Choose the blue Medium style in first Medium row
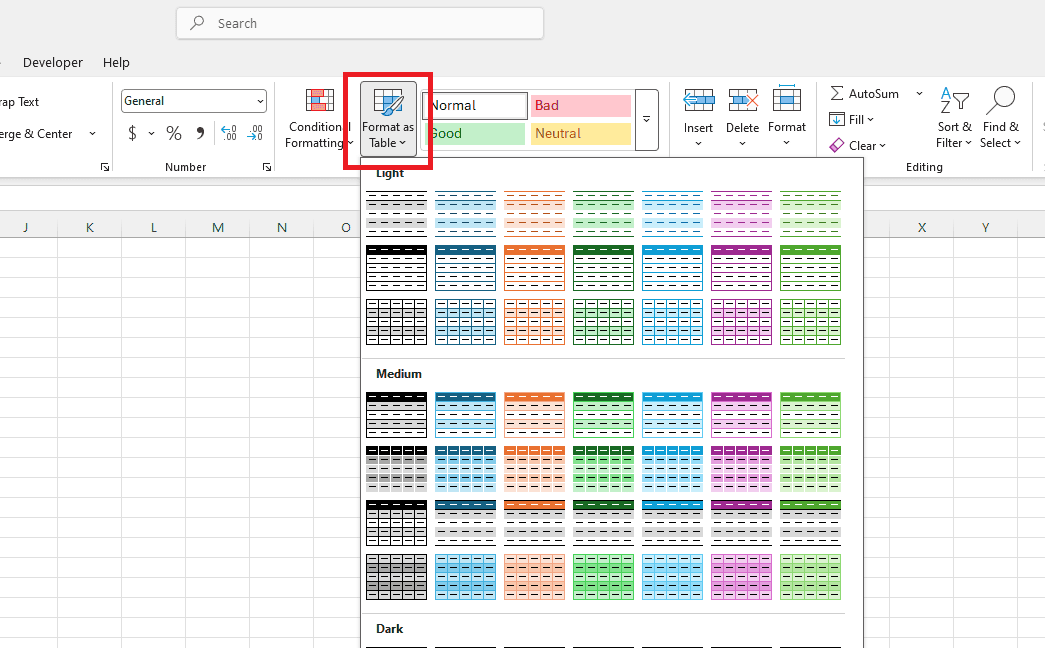 tap(465, 415)
